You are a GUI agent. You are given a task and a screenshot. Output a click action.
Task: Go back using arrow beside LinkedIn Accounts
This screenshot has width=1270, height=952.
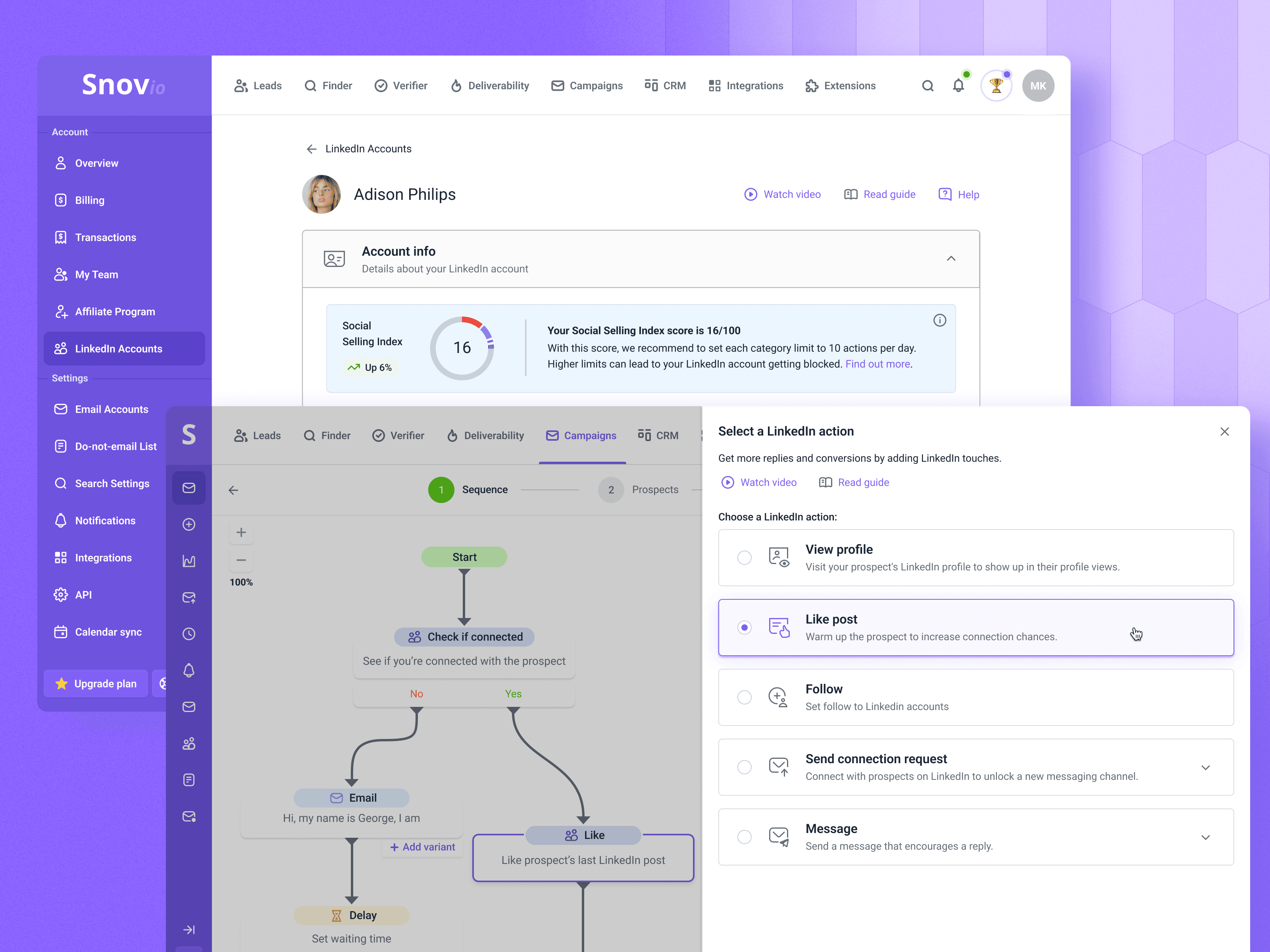[311, 149]
